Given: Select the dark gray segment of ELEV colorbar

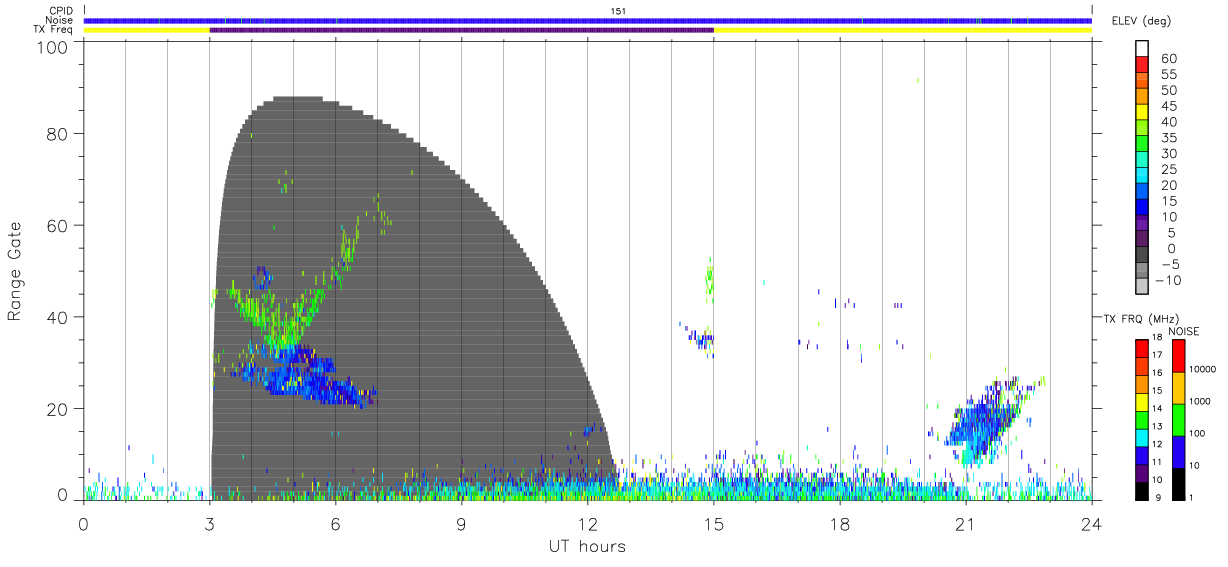Looking at the screenshot, I should click(1142, 254).
